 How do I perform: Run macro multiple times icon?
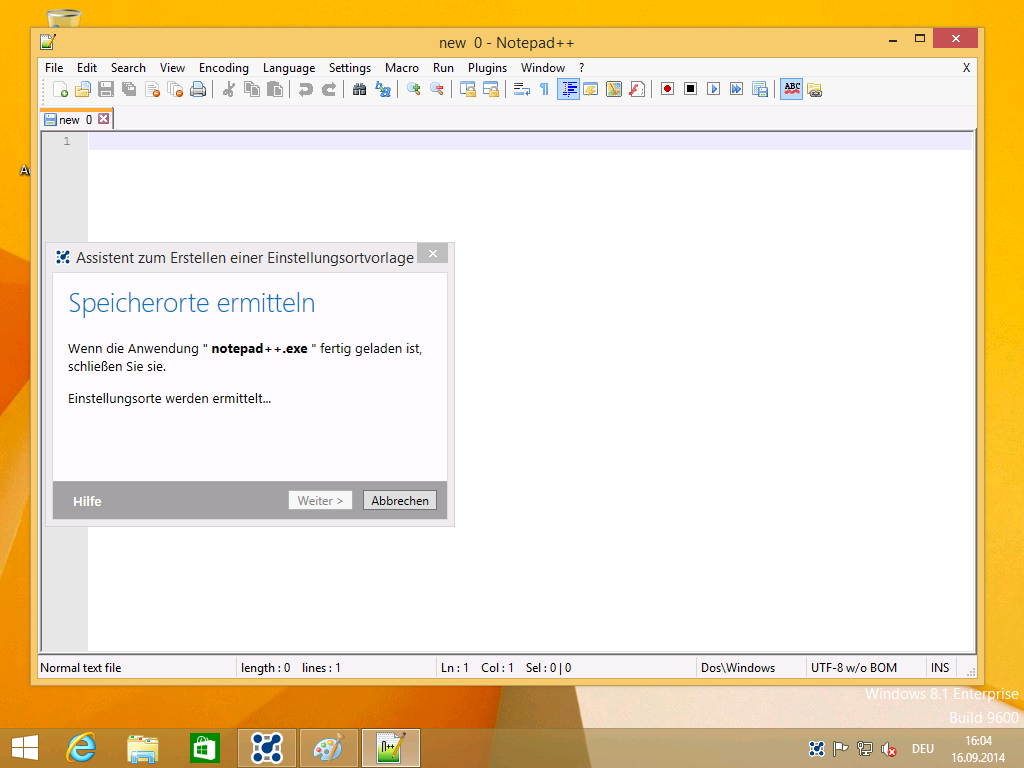tap(737, 89)
